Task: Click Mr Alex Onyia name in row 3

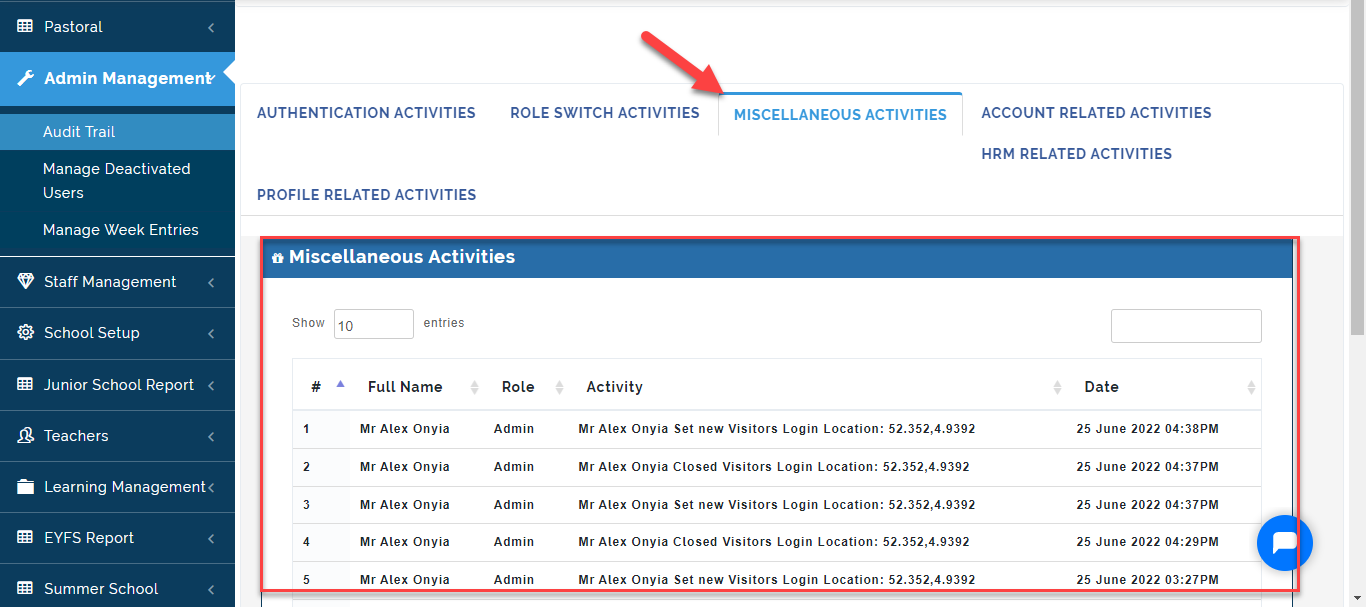Action: click(x=405, y=505)
